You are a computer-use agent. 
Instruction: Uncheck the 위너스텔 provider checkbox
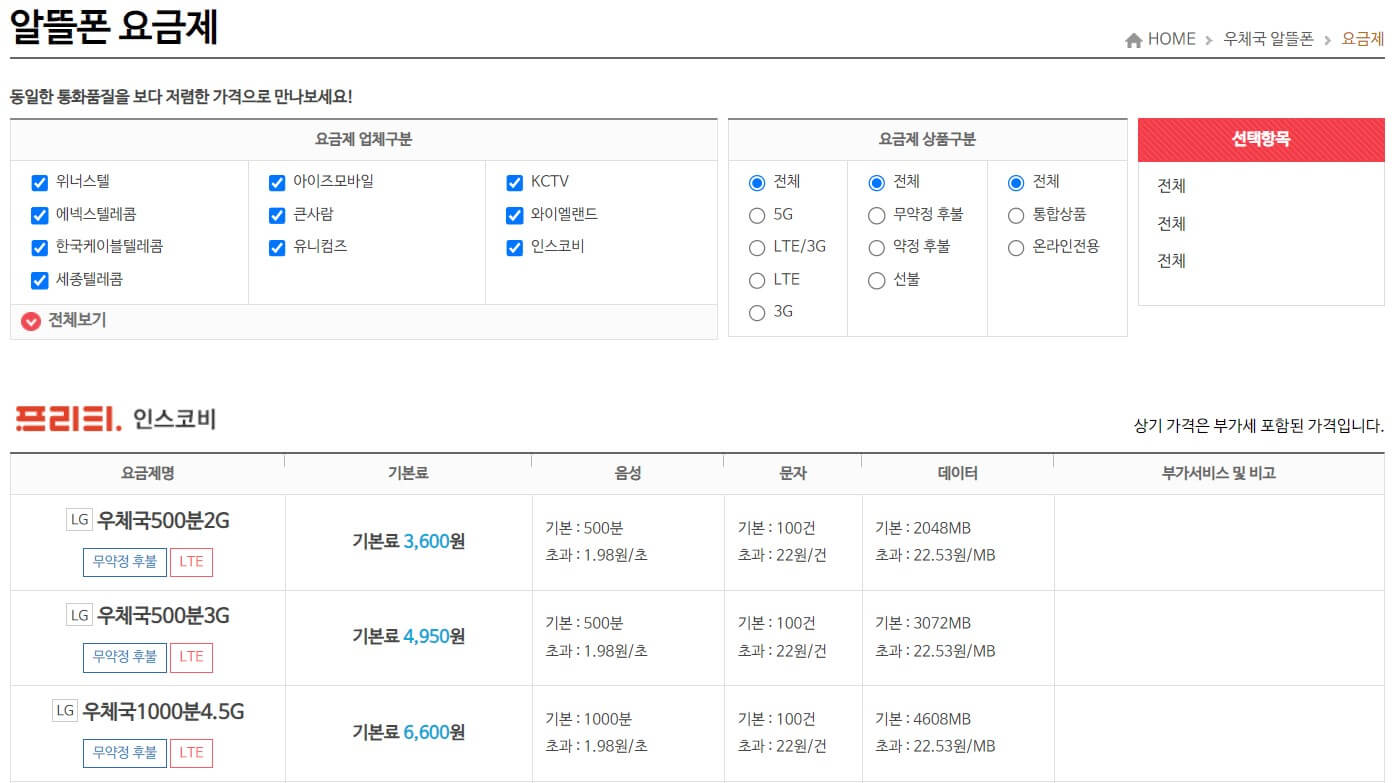pos(39,182)
